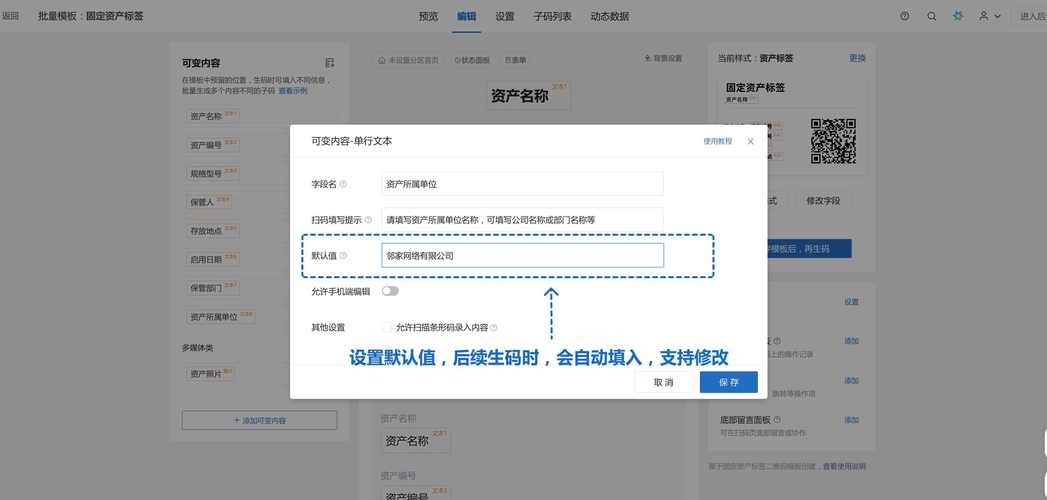Click the 背景设置 option above the canvas

pyautogui.click(x=663, y=59)
